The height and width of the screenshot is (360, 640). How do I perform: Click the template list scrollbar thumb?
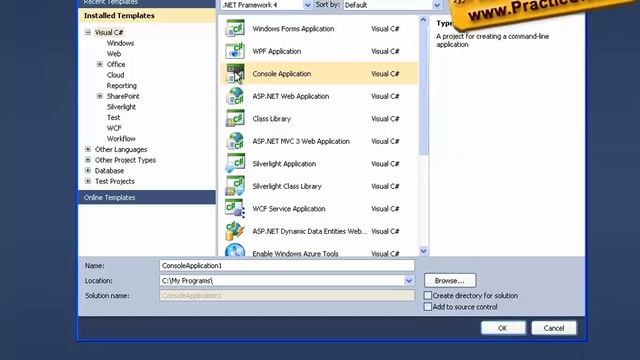pyautogui.click(x=423, y=90)
